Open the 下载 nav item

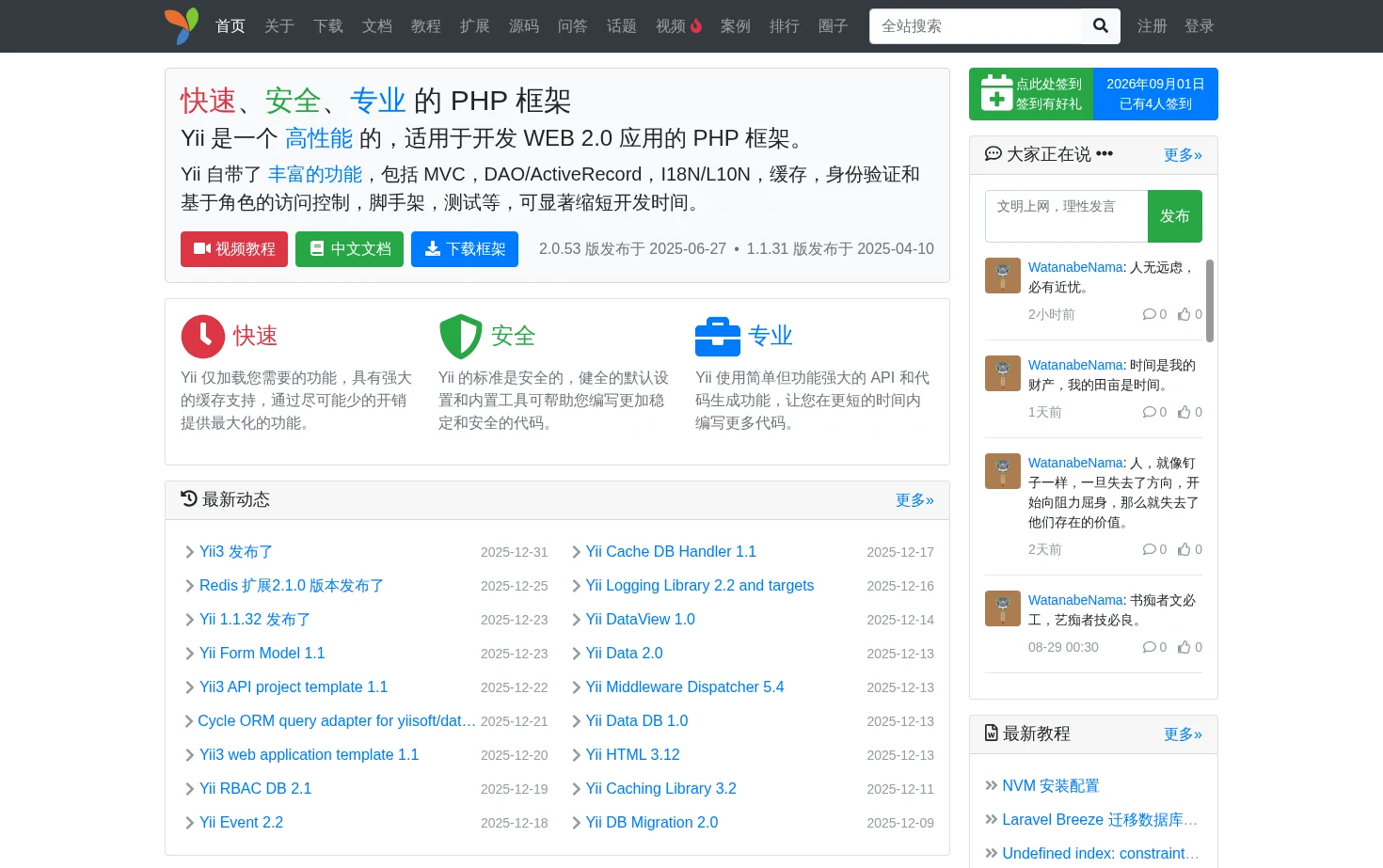click(x=328, y=26)
